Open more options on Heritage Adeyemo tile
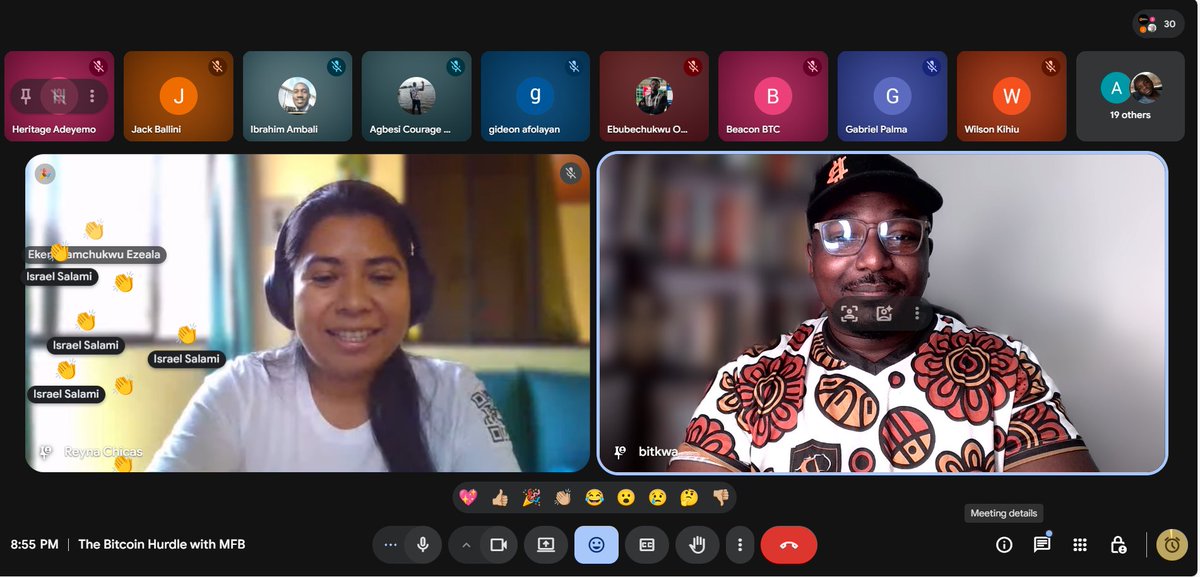 [x=92, y=96]
